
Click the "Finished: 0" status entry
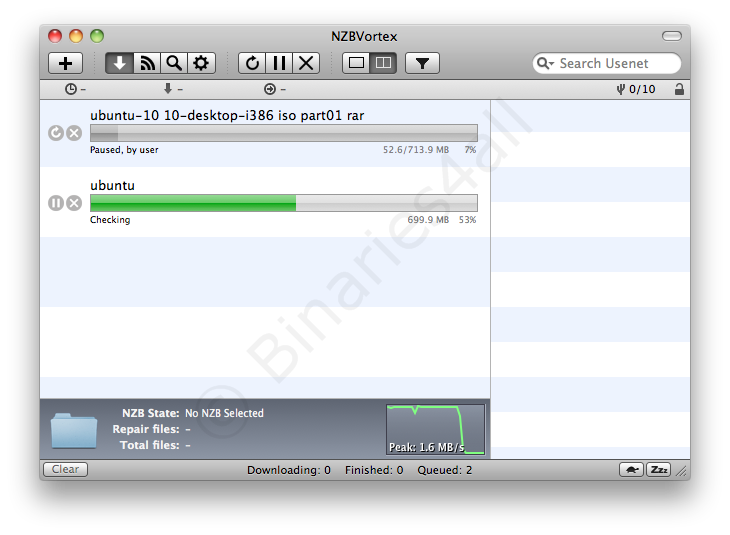[374, 470]
